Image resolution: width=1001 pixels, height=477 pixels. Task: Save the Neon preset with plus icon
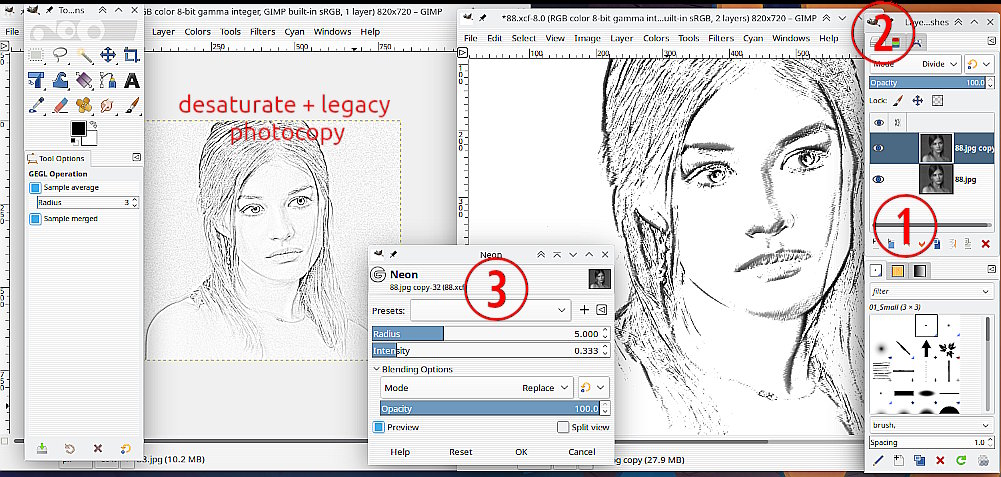(584, 310)
